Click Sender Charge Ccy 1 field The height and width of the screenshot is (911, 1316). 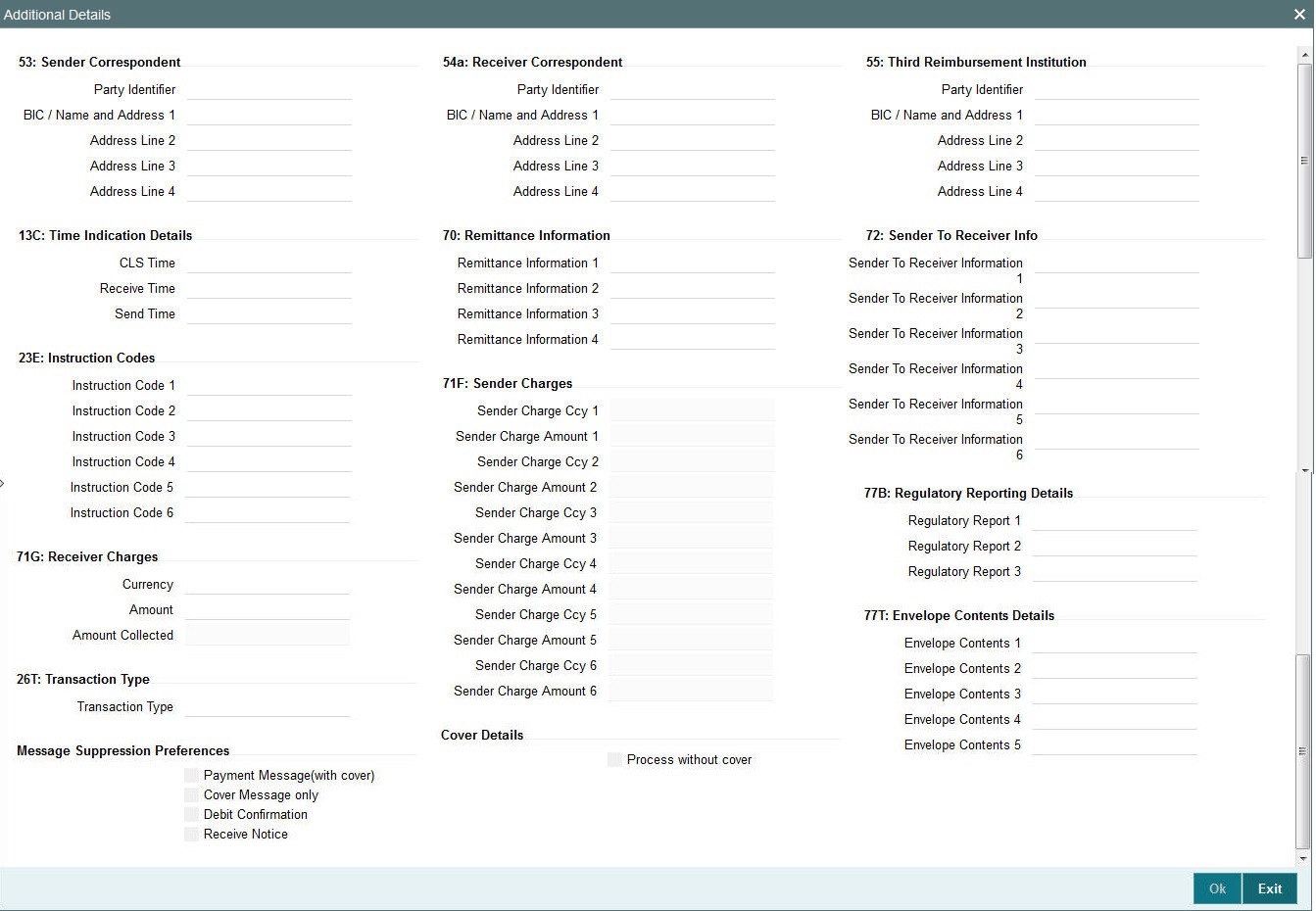coord(693,410)
